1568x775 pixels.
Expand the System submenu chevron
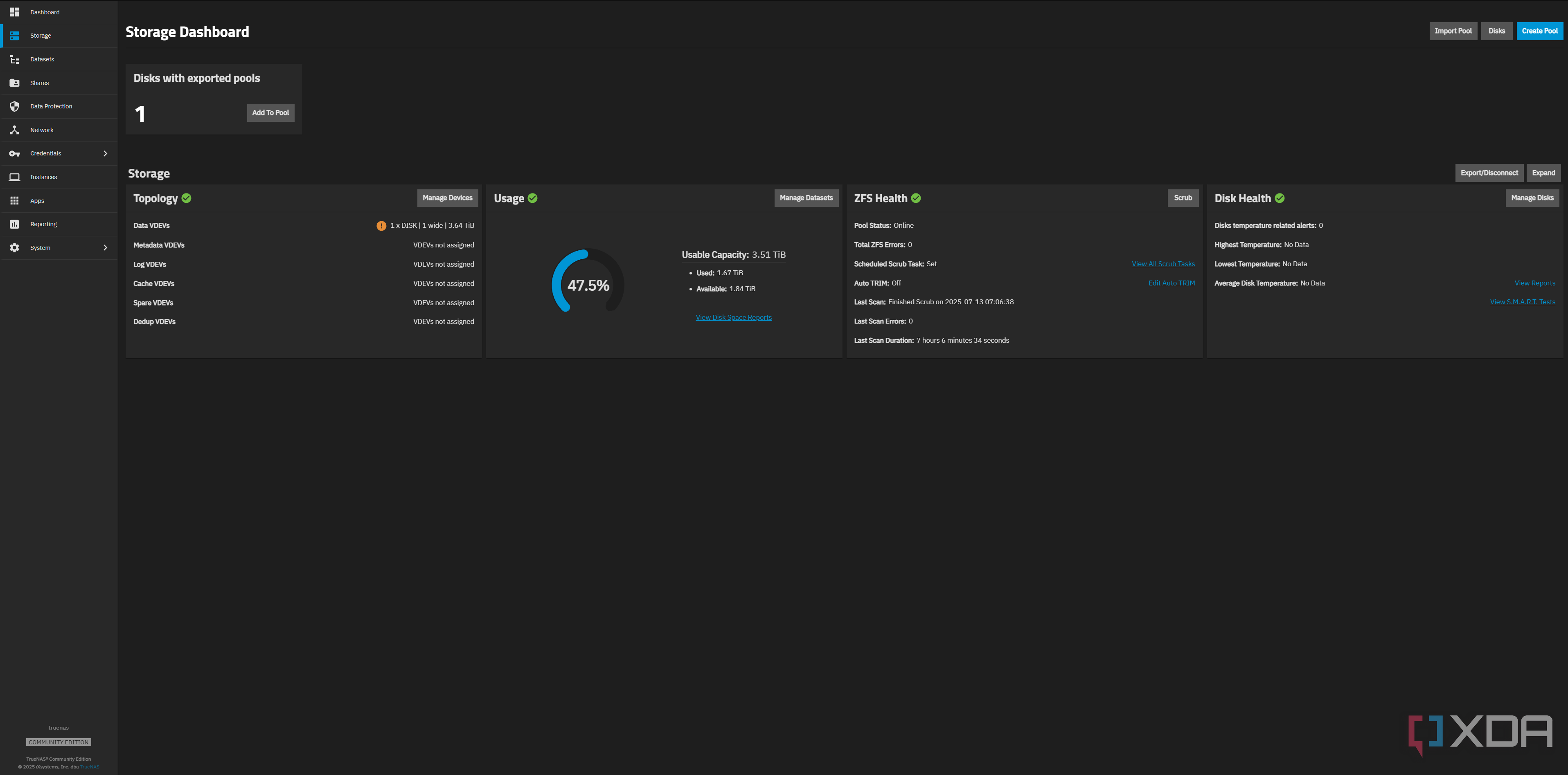(x=105, y=248)
